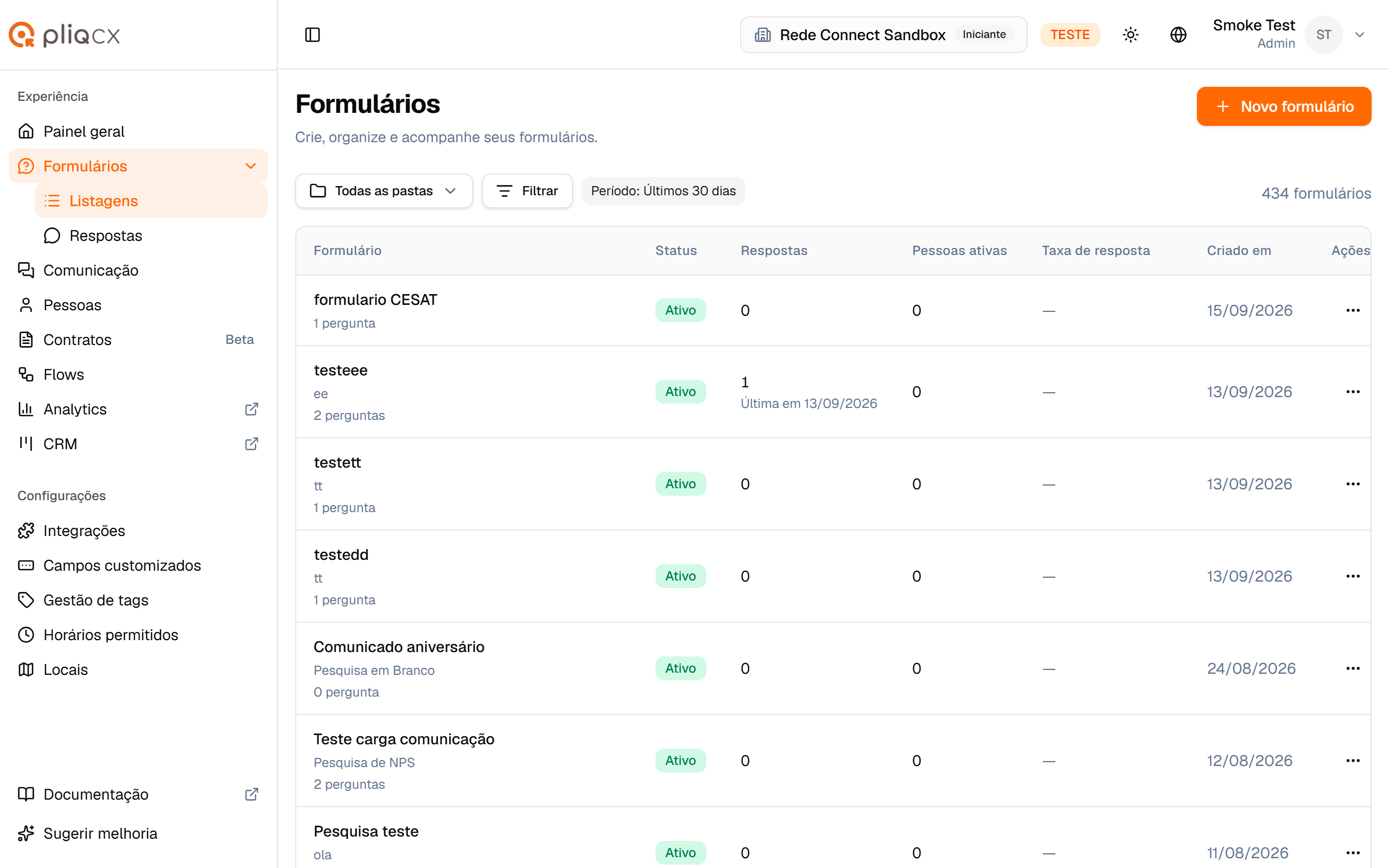Open actions menu for Teste carga comunicação
This screenshot has width=1389, height=868.
pyautogui.click(x=1353, y=761)
